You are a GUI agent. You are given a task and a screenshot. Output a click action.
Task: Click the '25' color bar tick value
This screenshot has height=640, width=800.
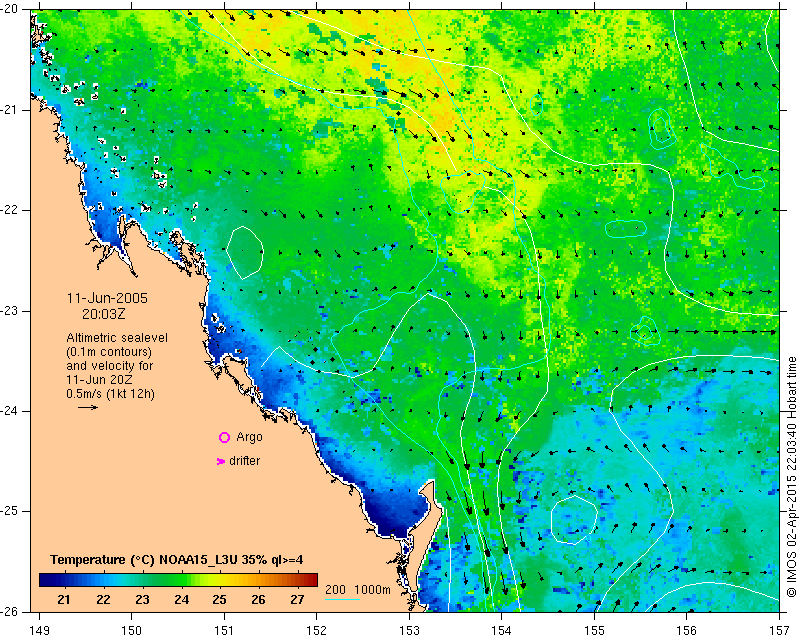(x=219, y=599)
